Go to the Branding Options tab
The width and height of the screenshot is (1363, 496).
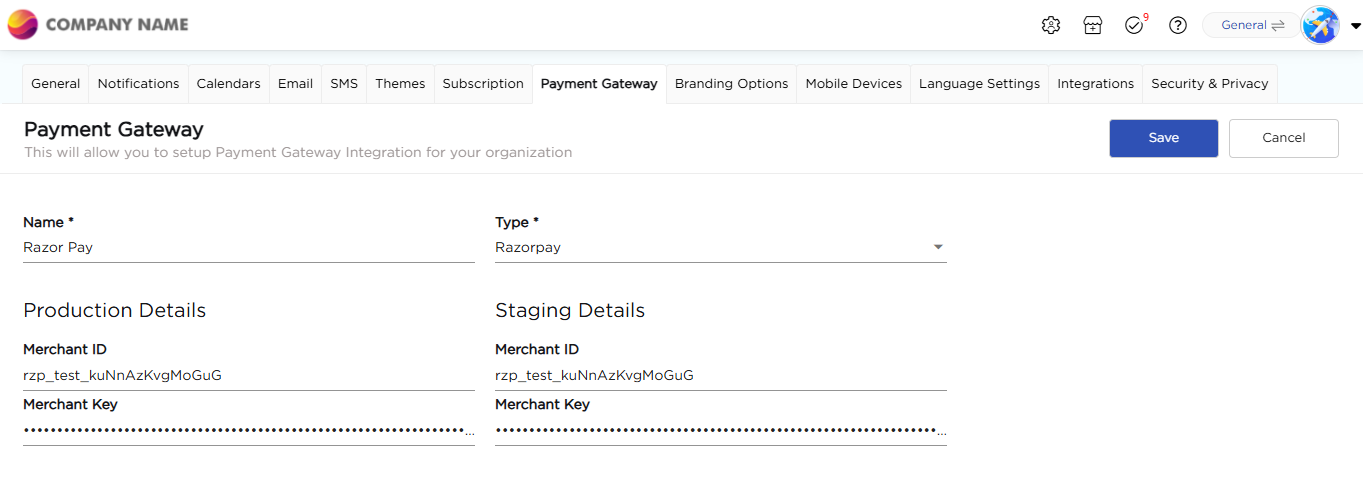click(x=731, y=84)
